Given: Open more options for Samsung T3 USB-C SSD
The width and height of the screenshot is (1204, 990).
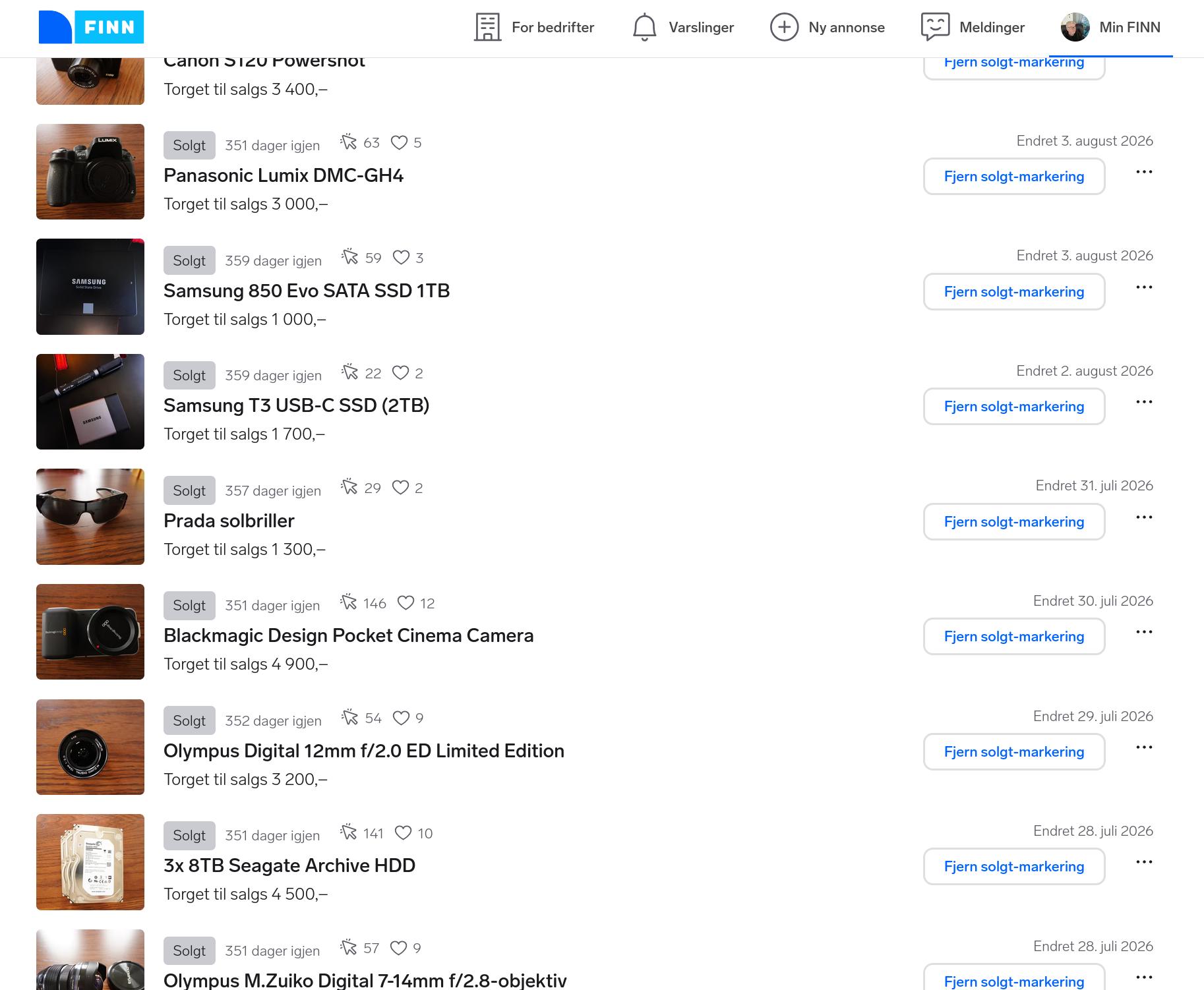Looking at the screenshot, I should 1144,402.
